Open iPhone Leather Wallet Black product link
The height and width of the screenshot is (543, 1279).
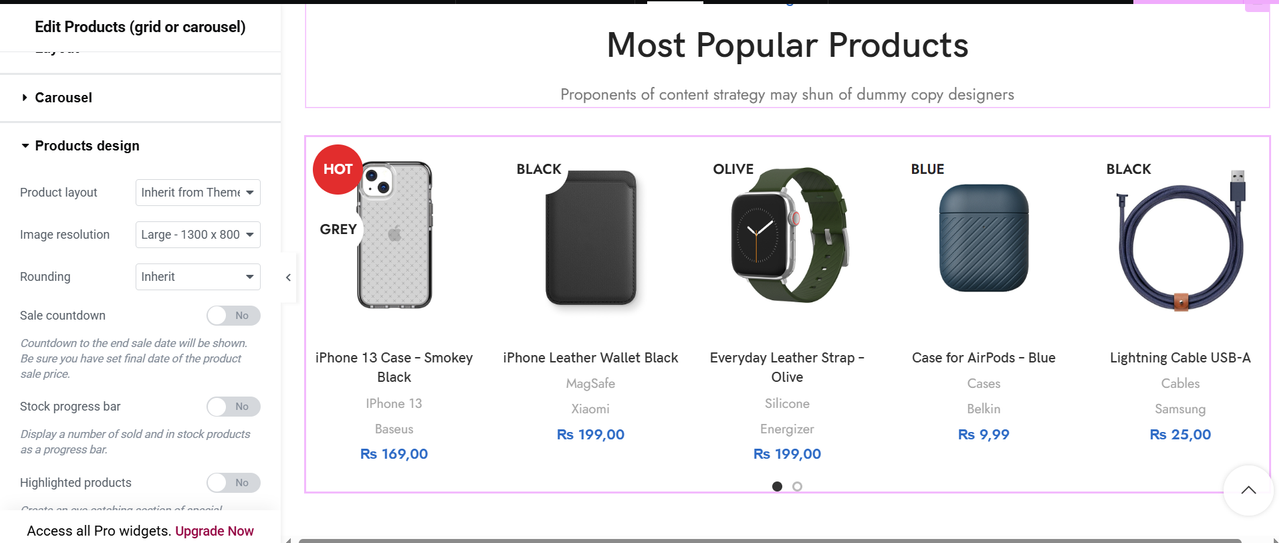(590, 358)
